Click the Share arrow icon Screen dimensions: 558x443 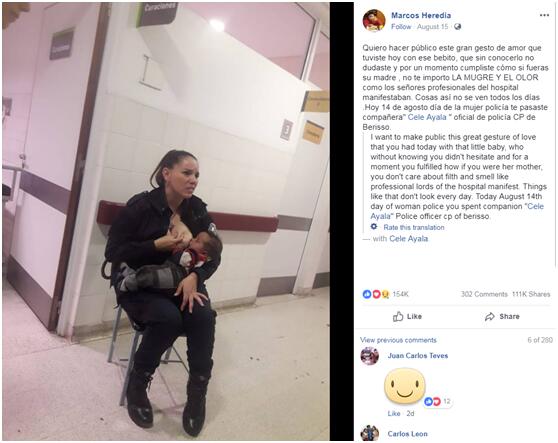tap(490, 316)
